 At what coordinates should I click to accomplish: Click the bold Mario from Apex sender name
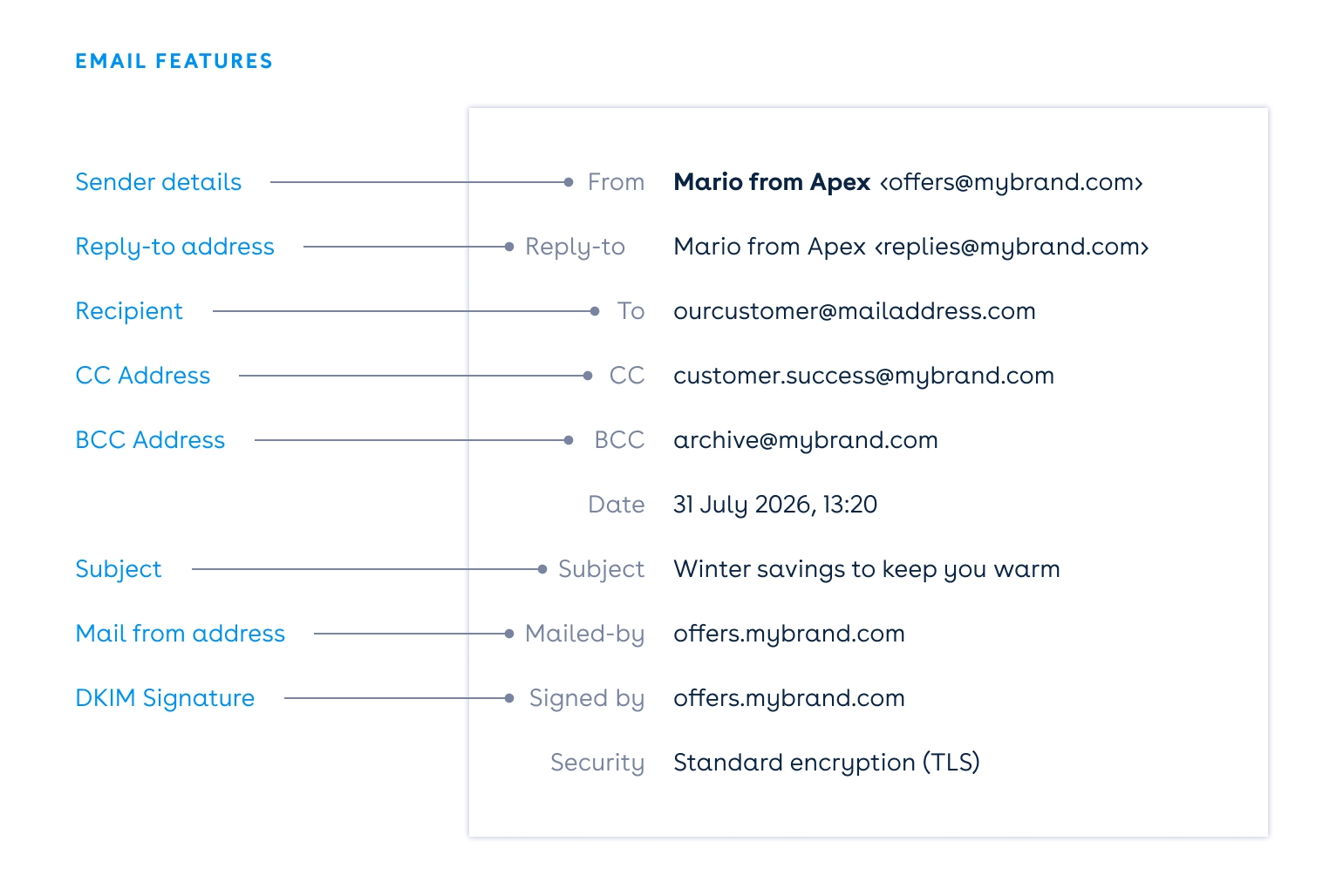[772, 182]
